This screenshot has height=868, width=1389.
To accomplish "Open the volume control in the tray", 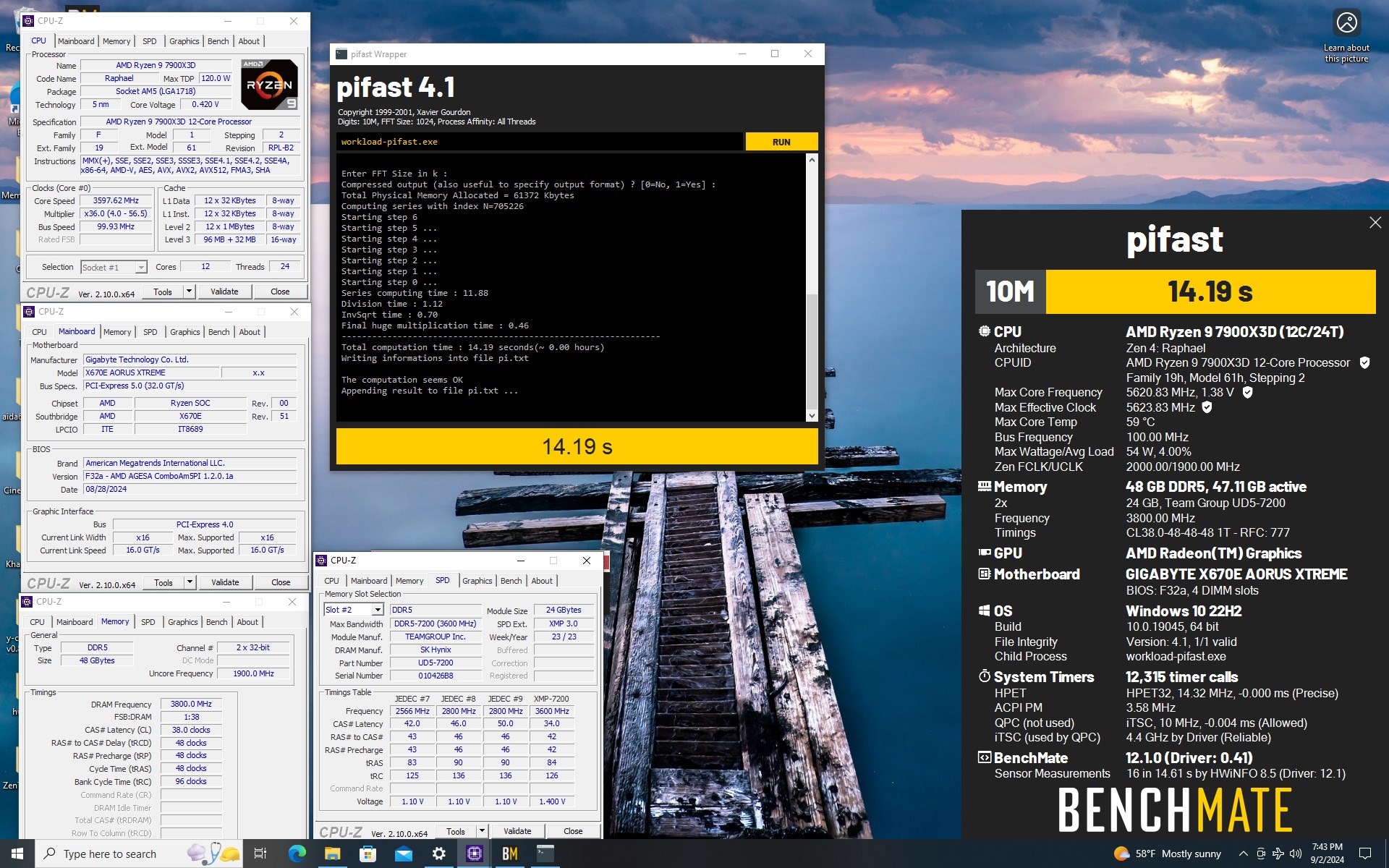I will pos(1296,854).
